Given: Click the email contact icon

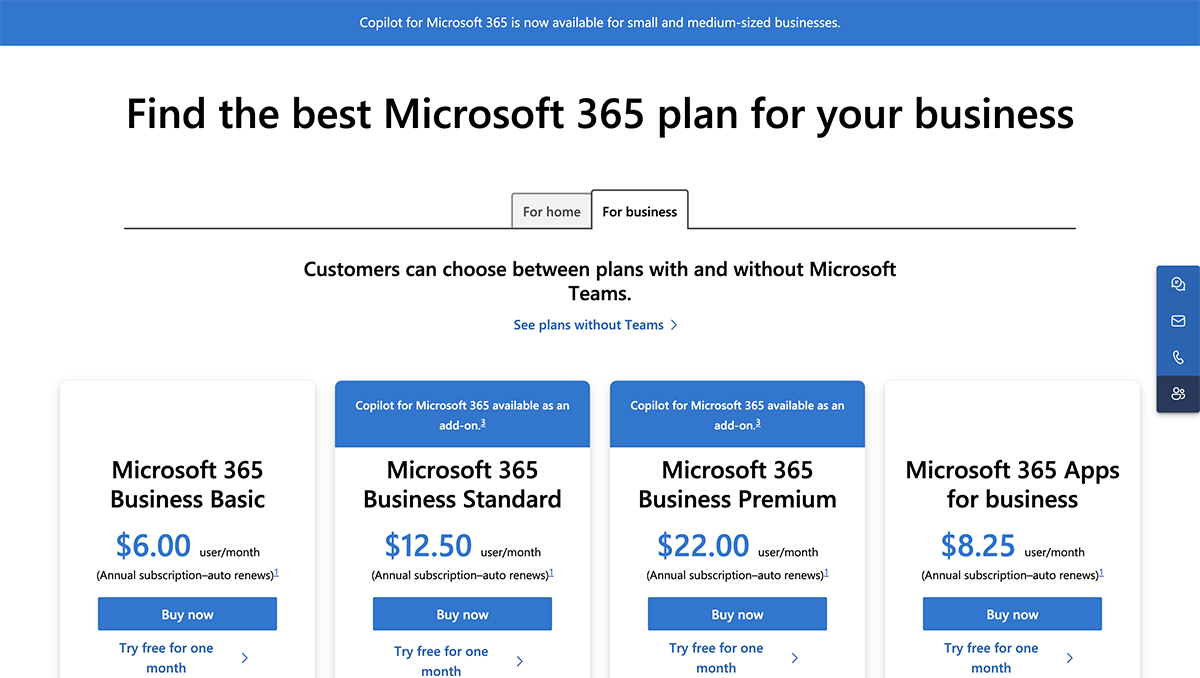Looking at the screenshot, I should [x=1177, y=320].
